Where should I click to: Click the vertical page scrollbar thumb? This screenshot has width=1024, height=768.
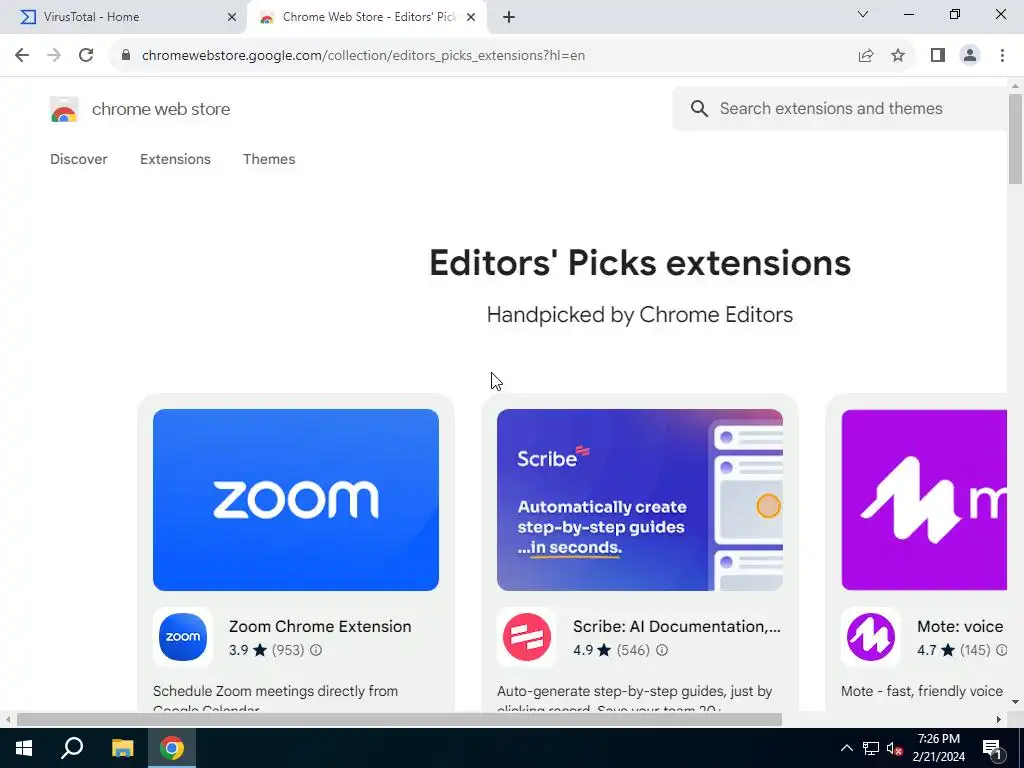point(1015,138)
